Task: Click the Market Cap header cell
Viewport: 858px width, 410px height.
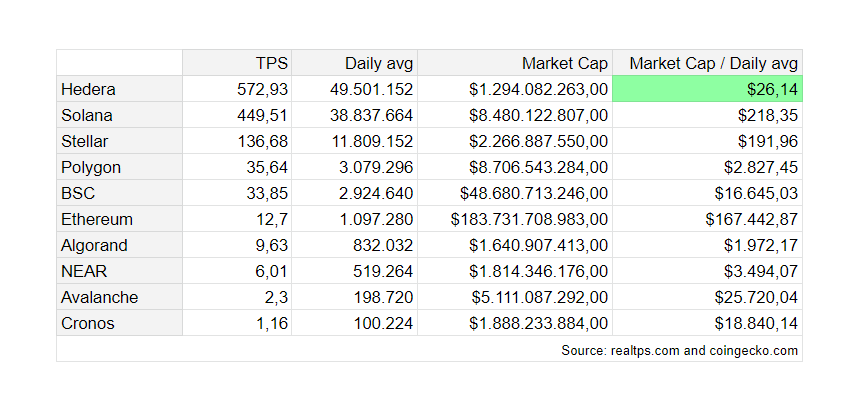Action: coord(515,63)
